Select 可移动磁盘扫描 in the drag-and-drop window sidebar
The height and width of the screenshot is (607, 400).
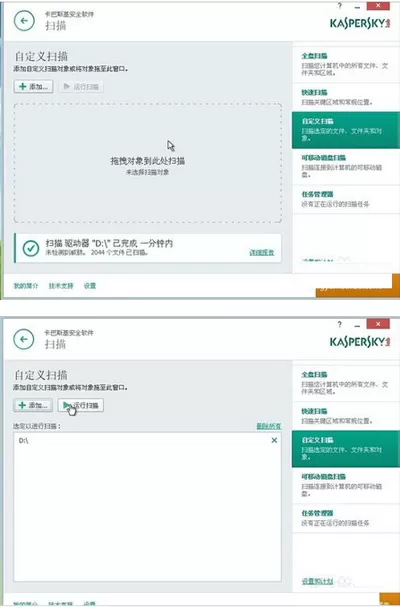point(346,166)
